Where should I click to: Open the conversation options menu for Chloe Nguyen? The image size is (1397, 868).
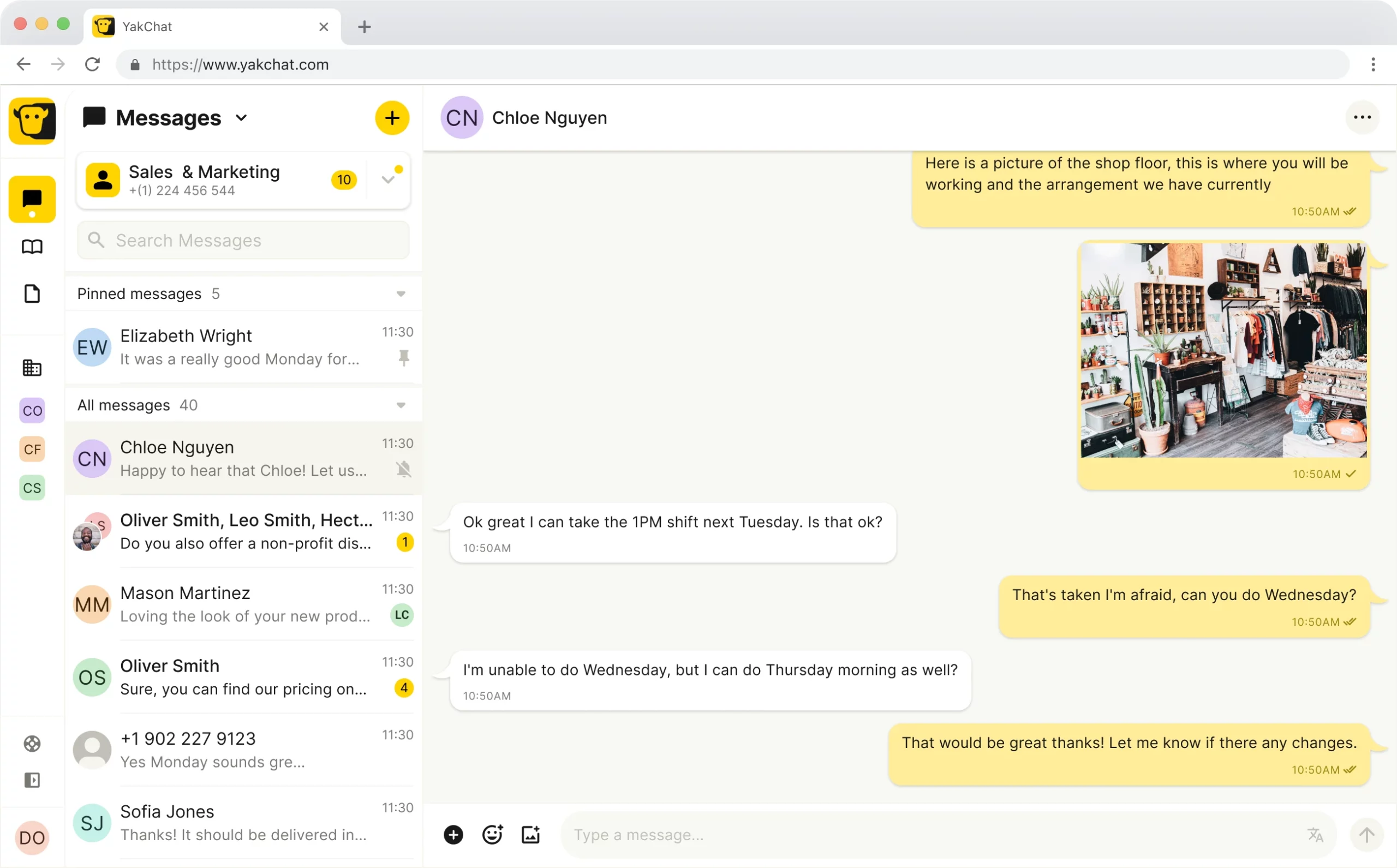click(x=1362, y=117)
